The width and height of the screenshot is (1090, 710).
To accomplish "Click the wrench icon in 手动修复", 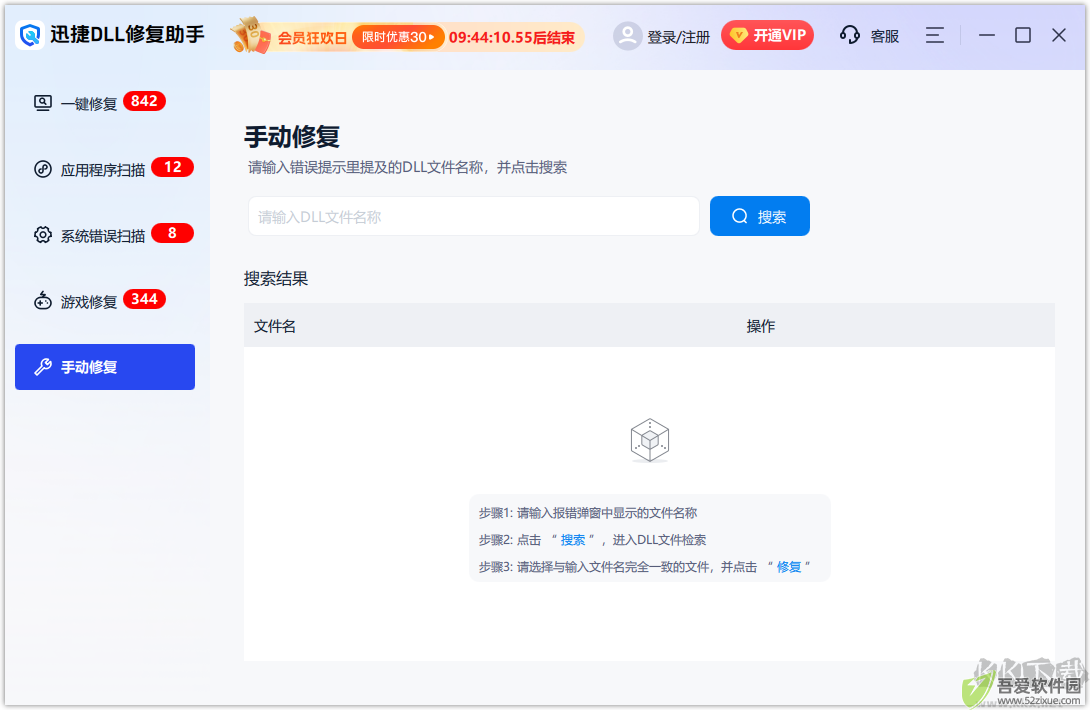I will [x=43, y=367].
